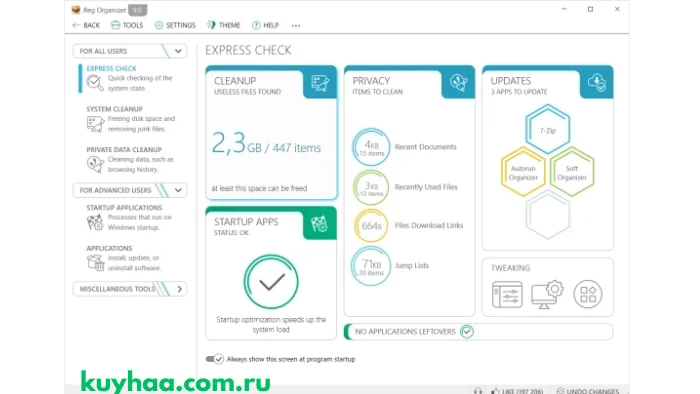Toggle Always show this screen at startup
Viewport: 700px width, 394px height.
tap(214, 359)
